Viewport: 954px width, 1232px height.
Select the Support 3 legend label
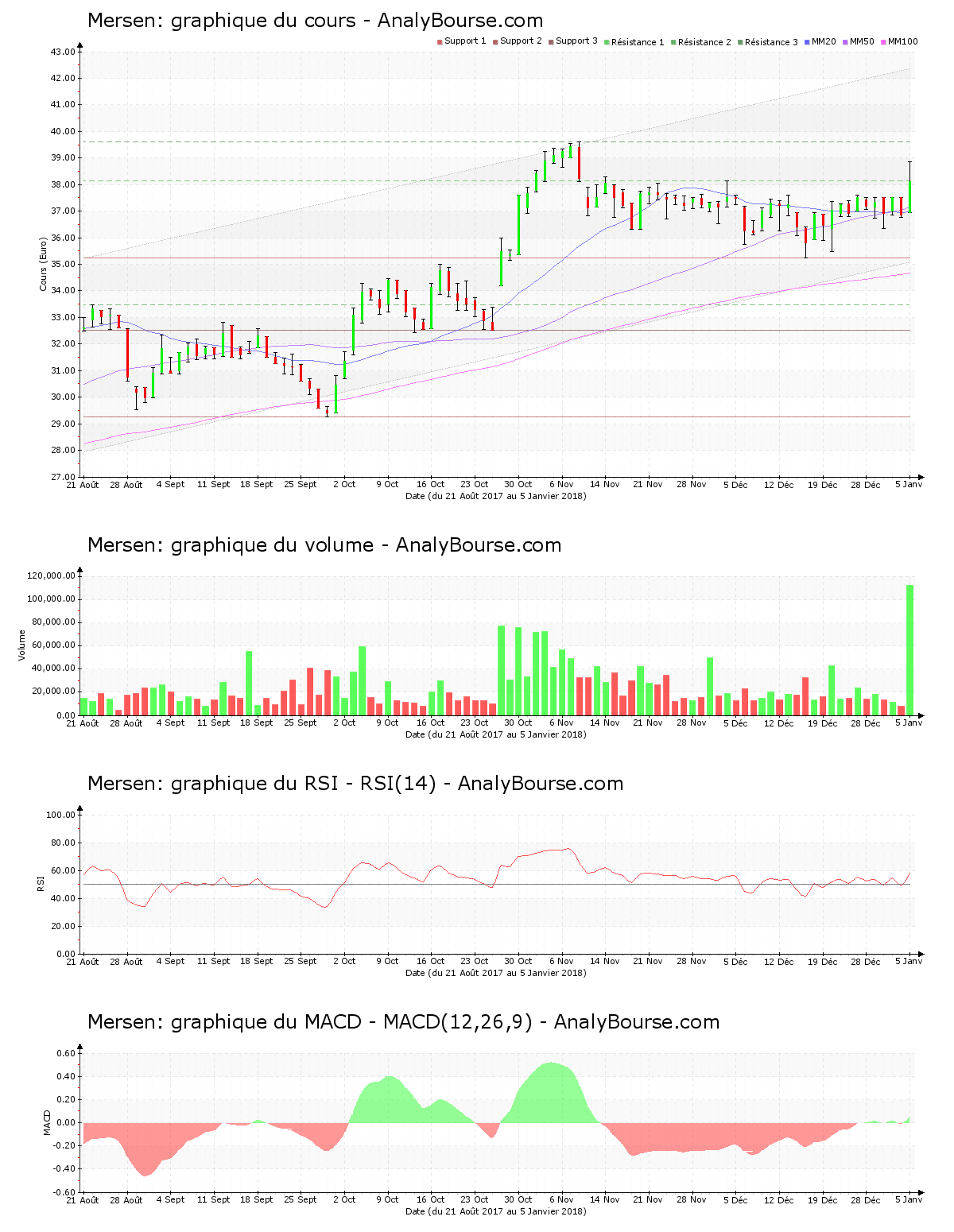[576, 41]
